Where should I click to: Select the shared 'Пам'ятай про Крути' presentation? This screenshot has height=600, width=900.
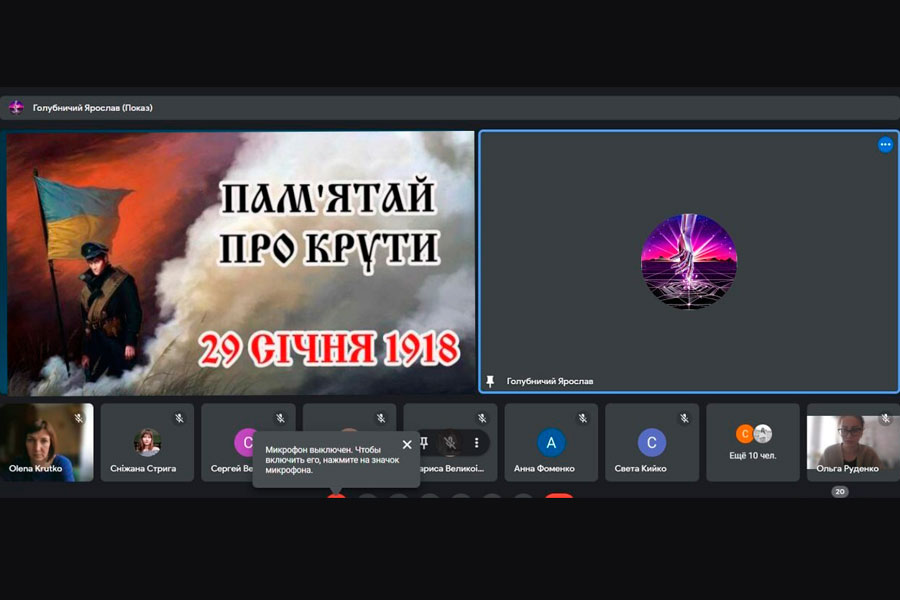[240, 264]
